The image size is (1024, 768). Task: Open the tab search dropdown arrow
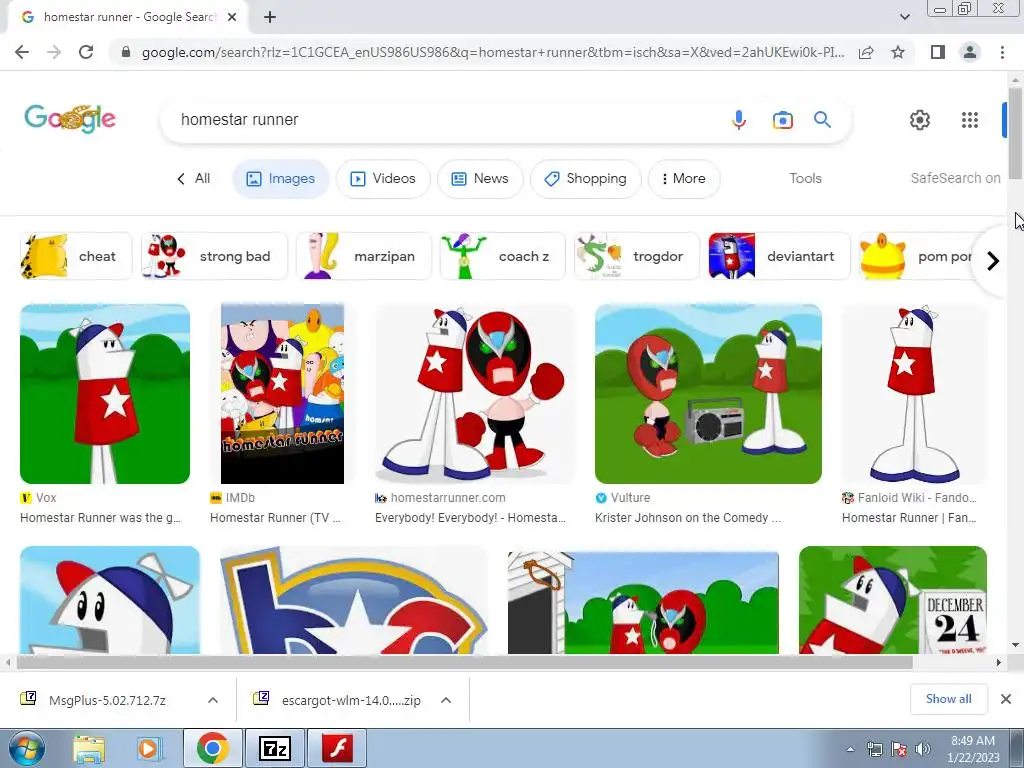click(904, 17)
